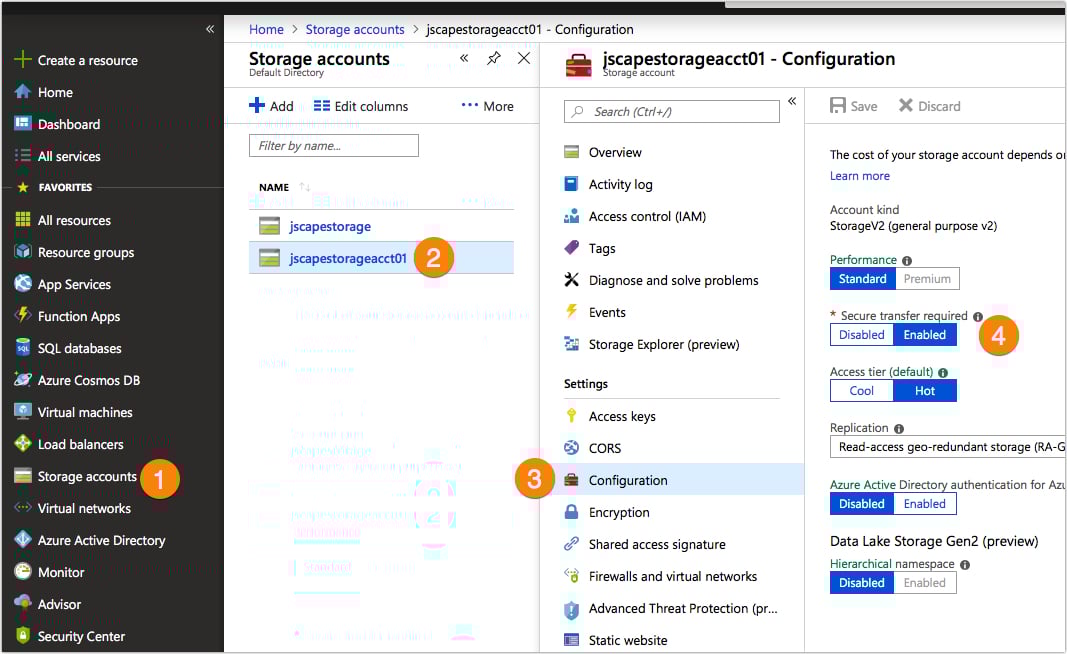The image size is (1067, 654).
Task: Set Access tier to Cool
Action: tap(860, 390)
